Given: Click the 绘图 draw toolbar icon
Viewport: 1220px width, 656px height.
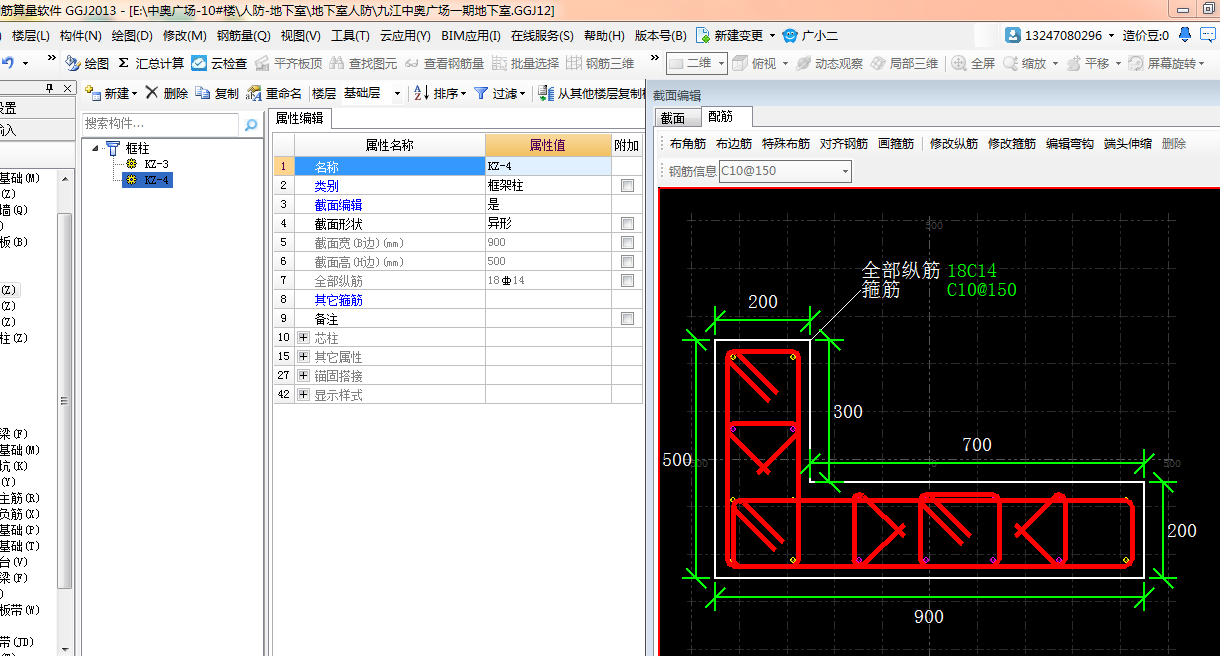Looking at the screenshot, I should 73,63.
